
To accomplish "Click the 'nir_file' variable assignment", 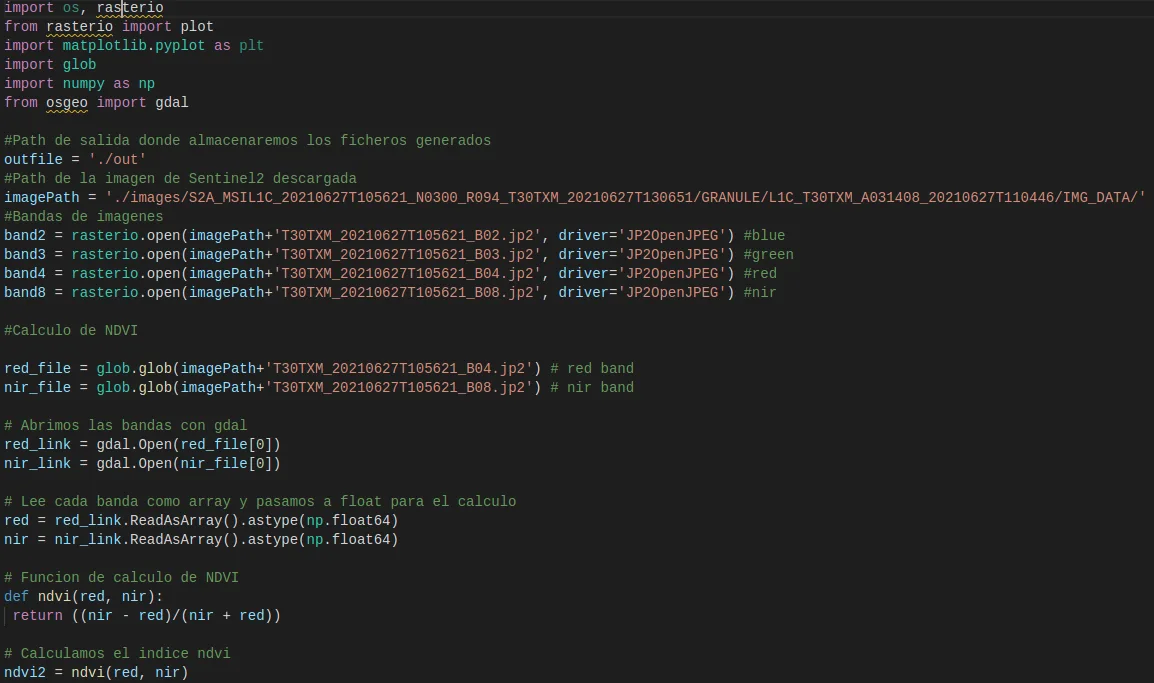I will coord(38,388).
